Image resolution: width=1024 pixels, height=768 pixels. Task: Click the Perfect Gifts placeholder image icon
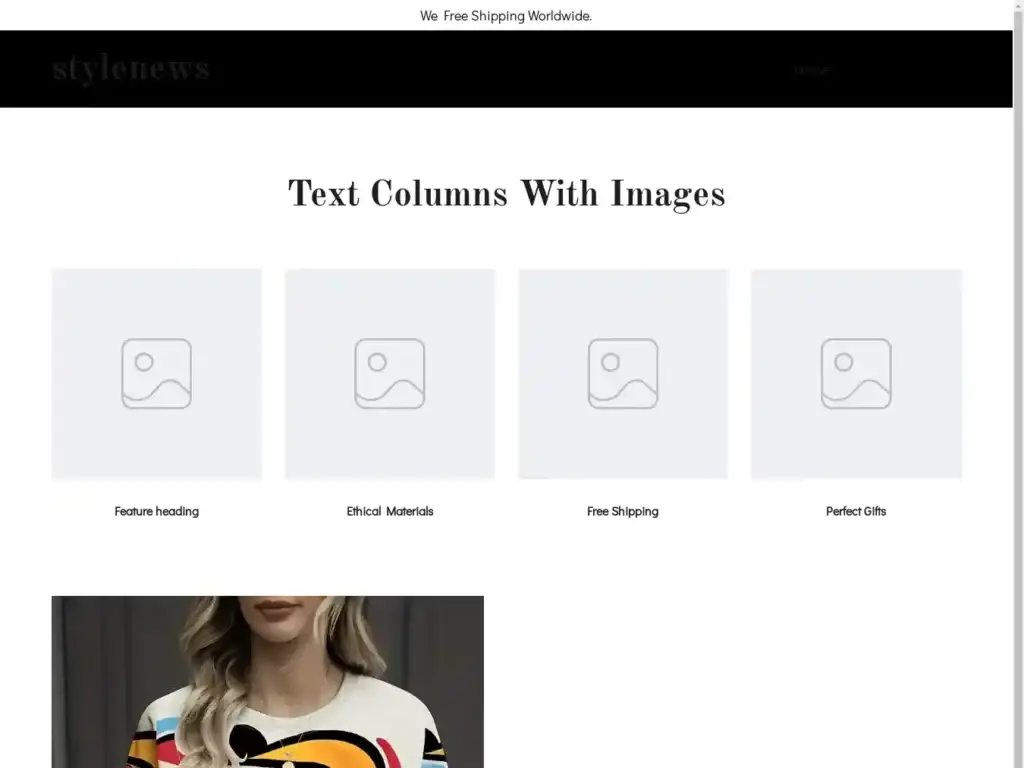[856, 374]
